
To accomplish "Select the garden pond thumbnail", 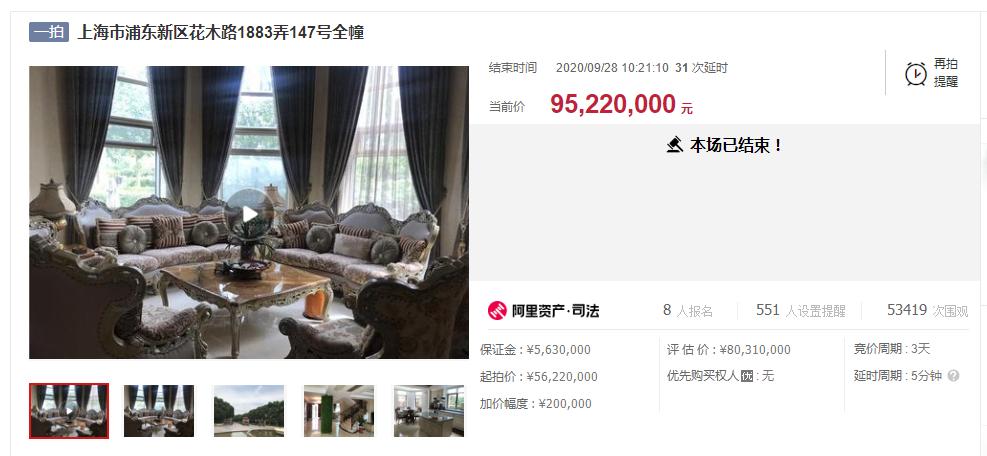I will click(x=249, y=411).
